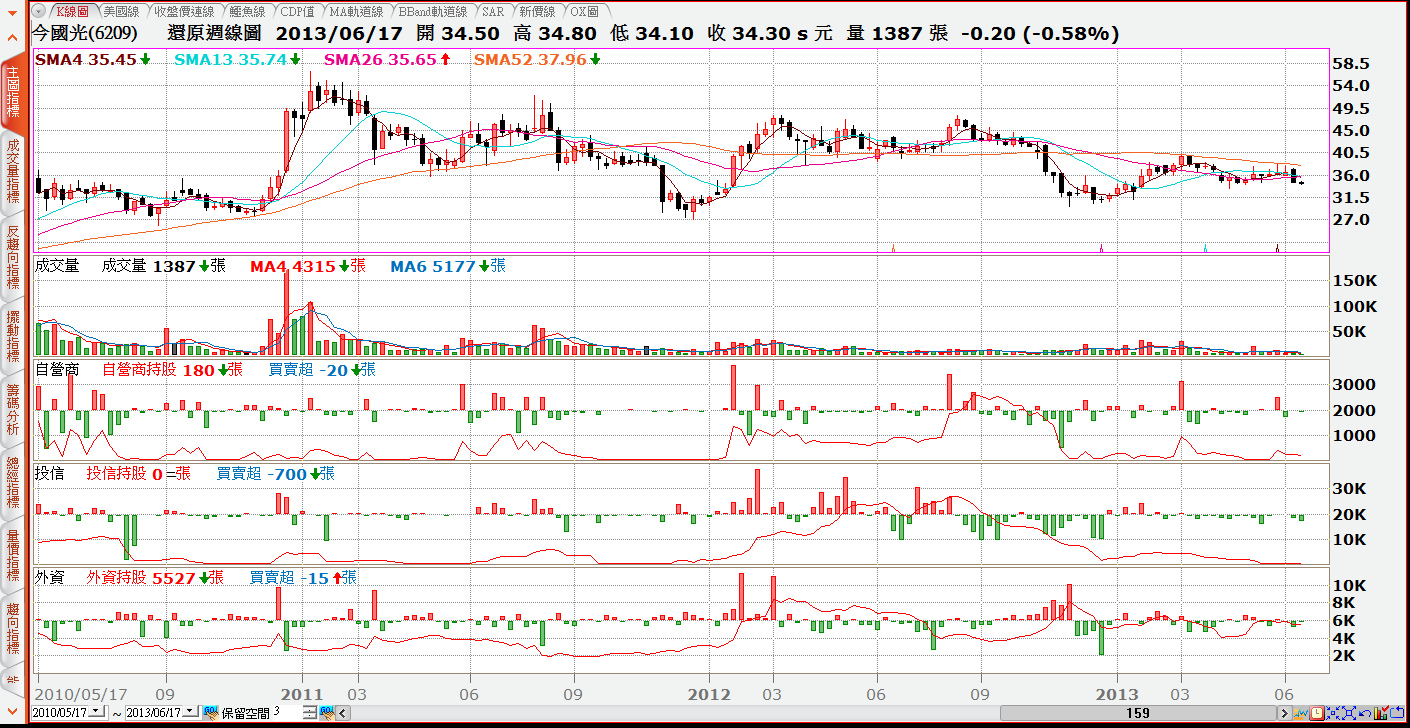
Task: Click the blue undo arrow icon
Action: pyautogui.click(x=1365, y=713)
